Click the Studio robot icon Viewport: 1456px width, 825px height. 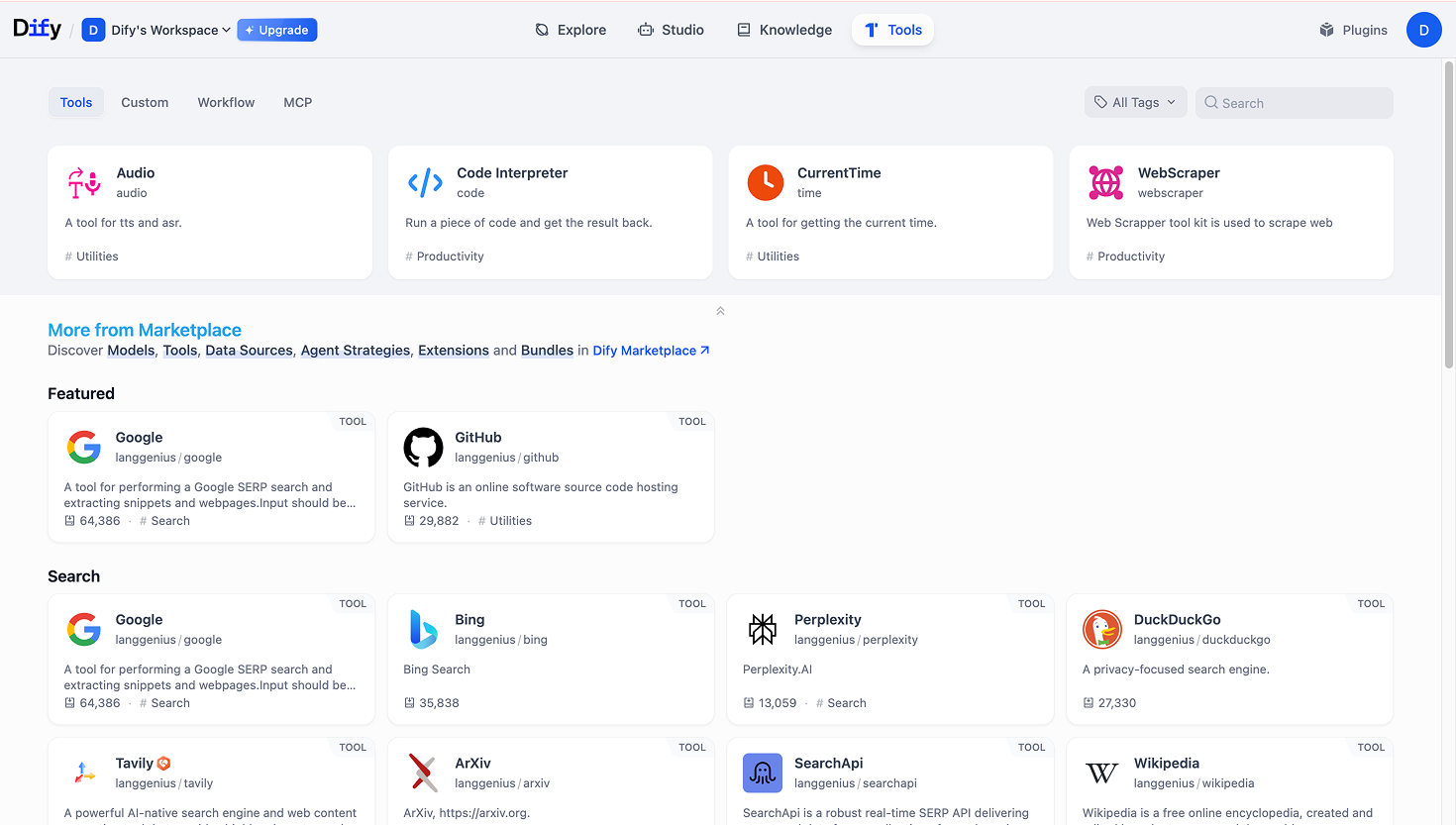click(646, 30)
